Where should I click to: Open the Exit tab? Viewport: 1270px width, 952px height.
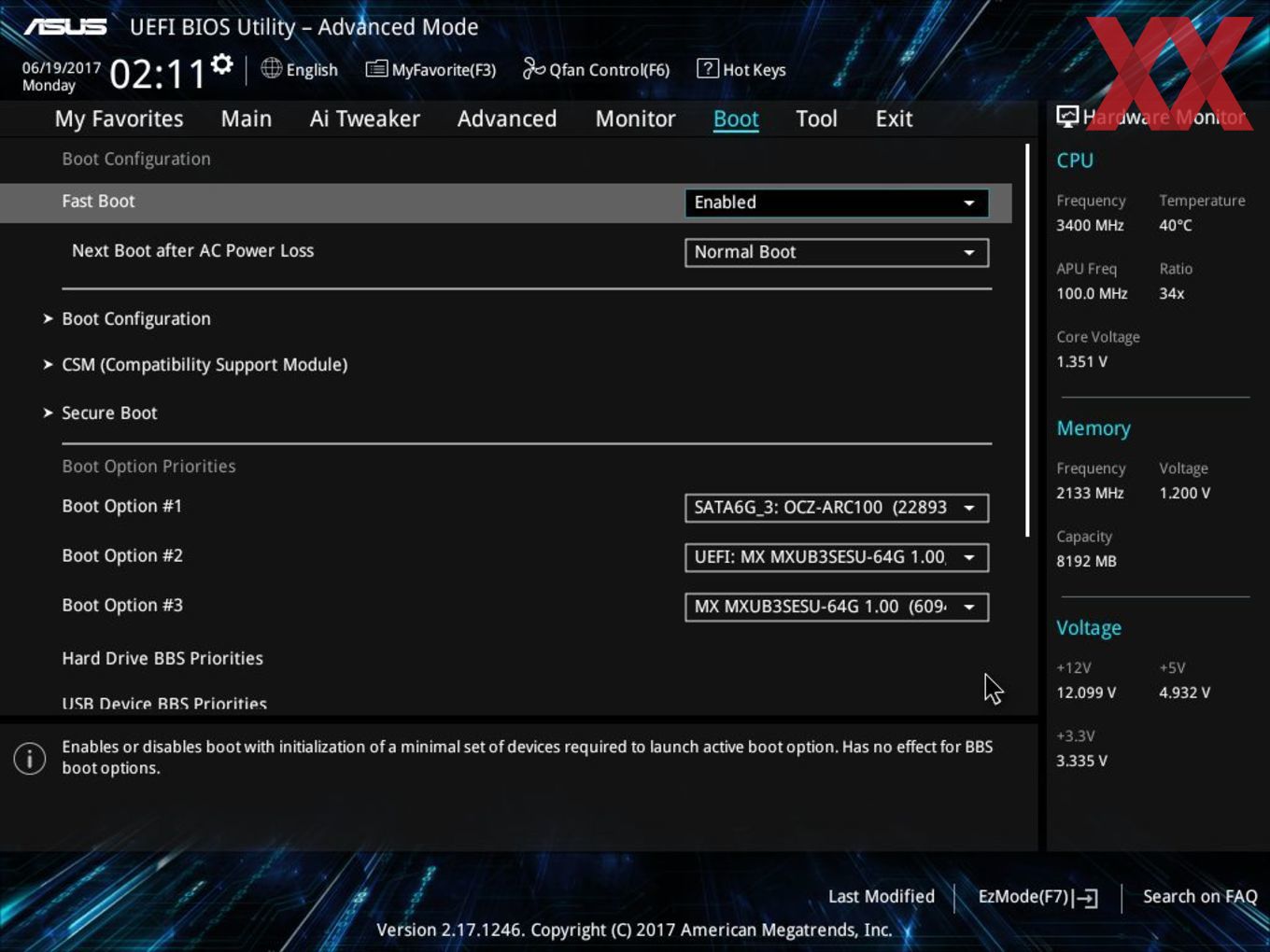coord(894,119)
